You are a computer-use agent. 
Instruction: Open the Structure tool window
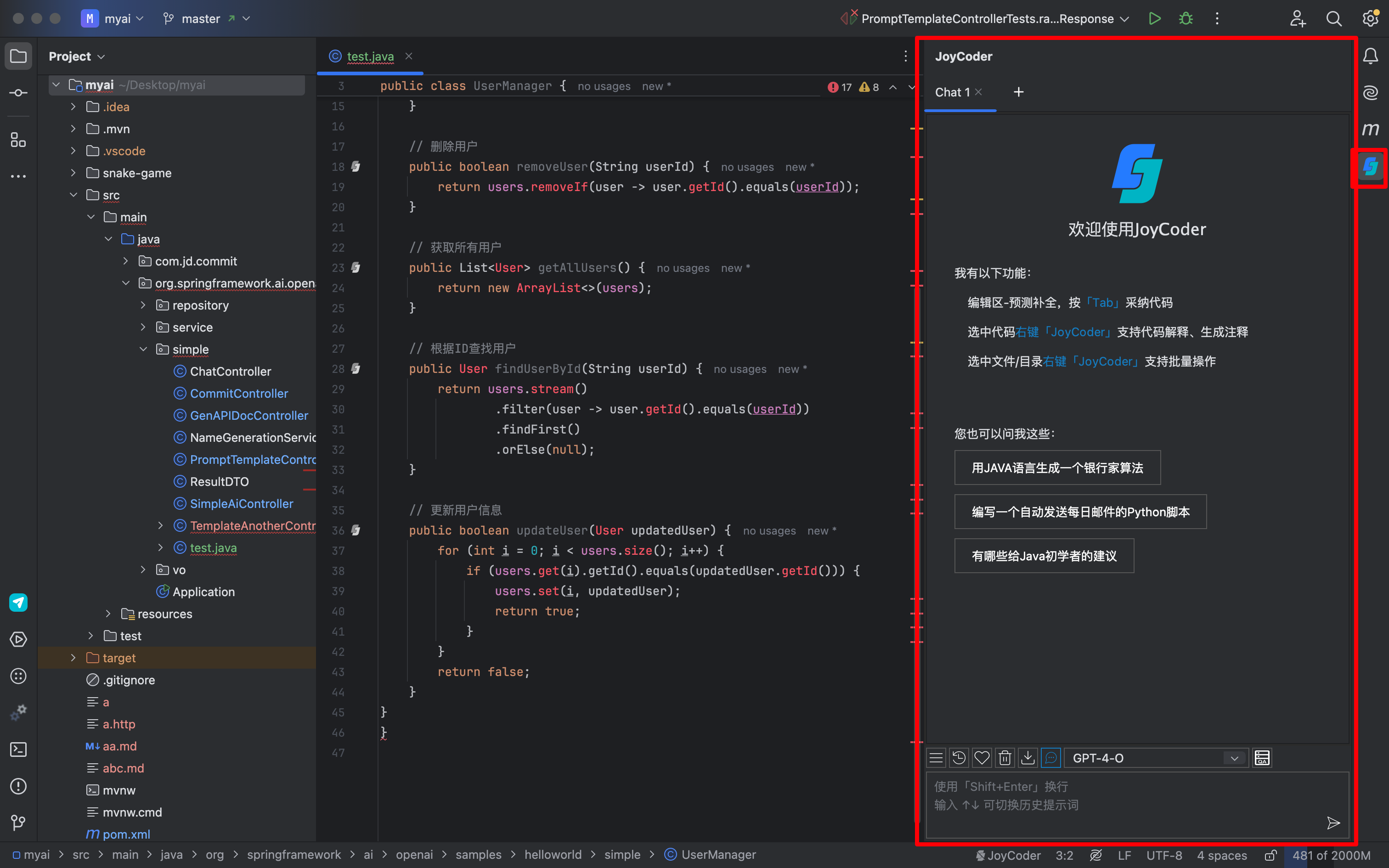(x=18, y=140)
